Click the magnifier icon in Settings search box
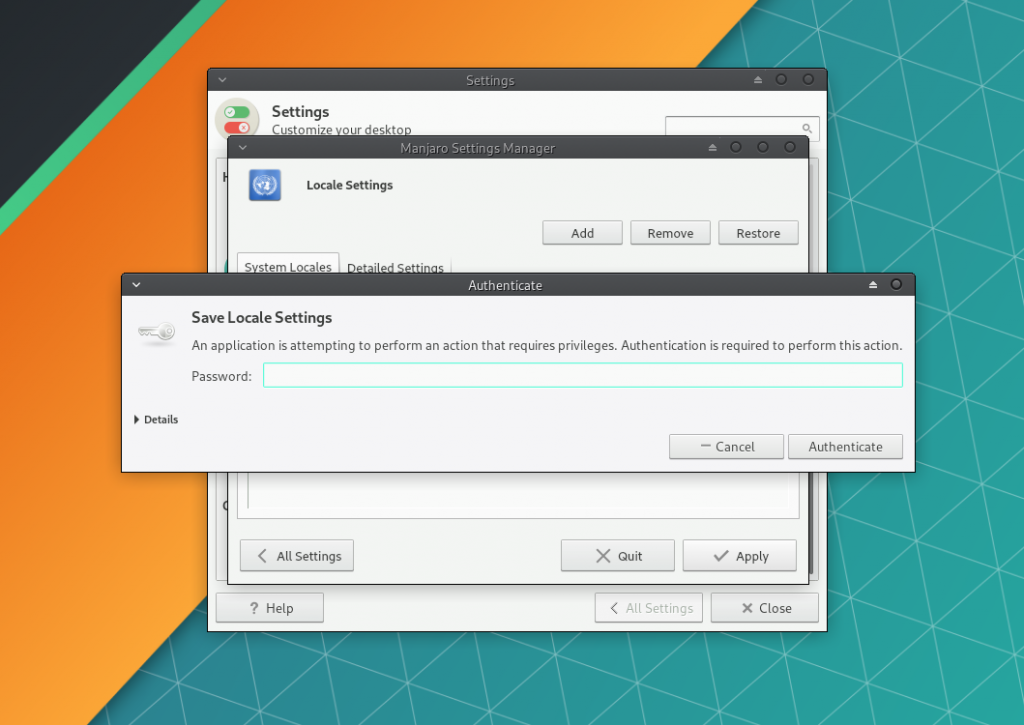The width and height of the screenshot is (1024, 725). (x=807, y=128)
